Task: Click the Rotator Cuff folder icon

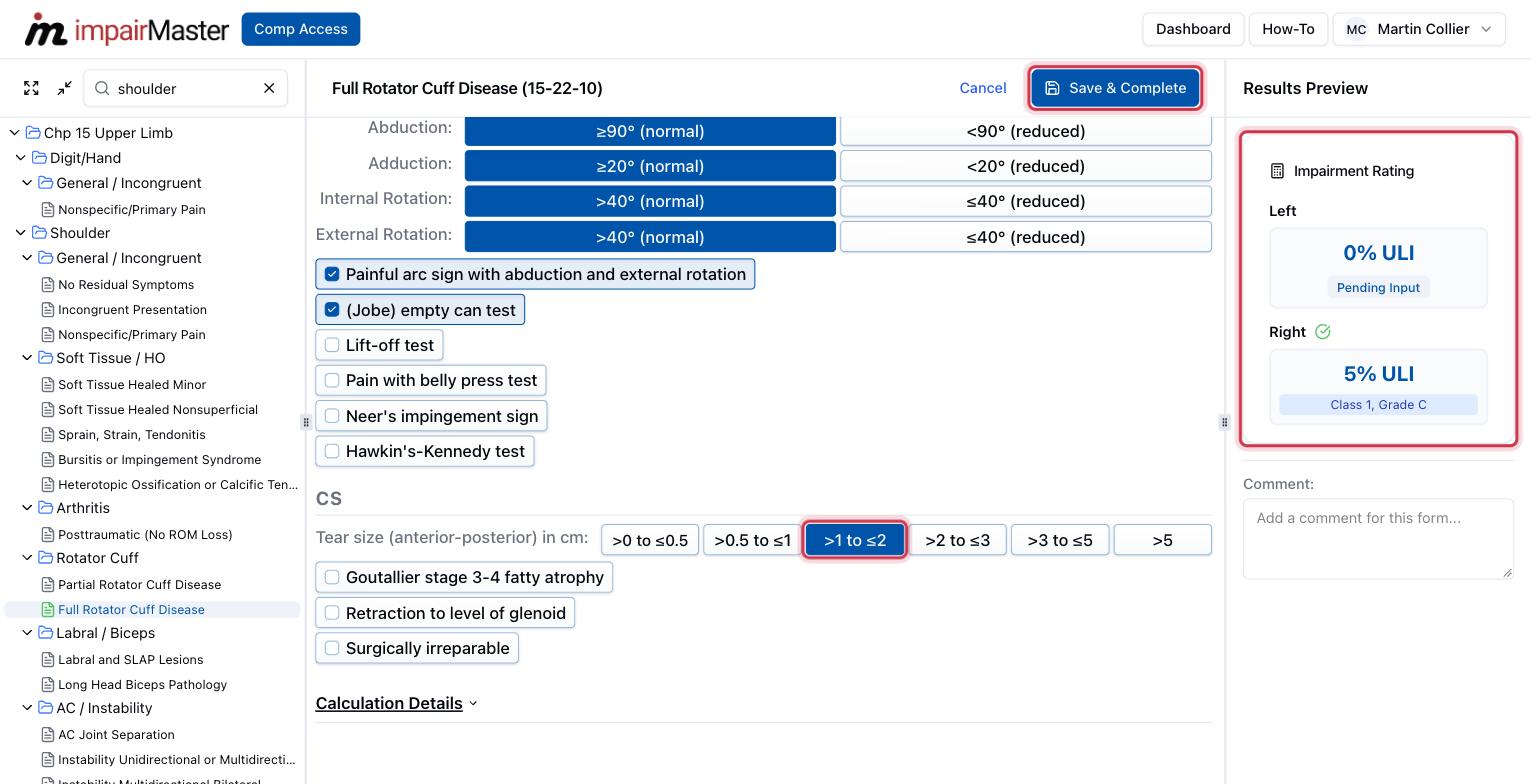Action: pyautogui.click(x=45, y=558)
